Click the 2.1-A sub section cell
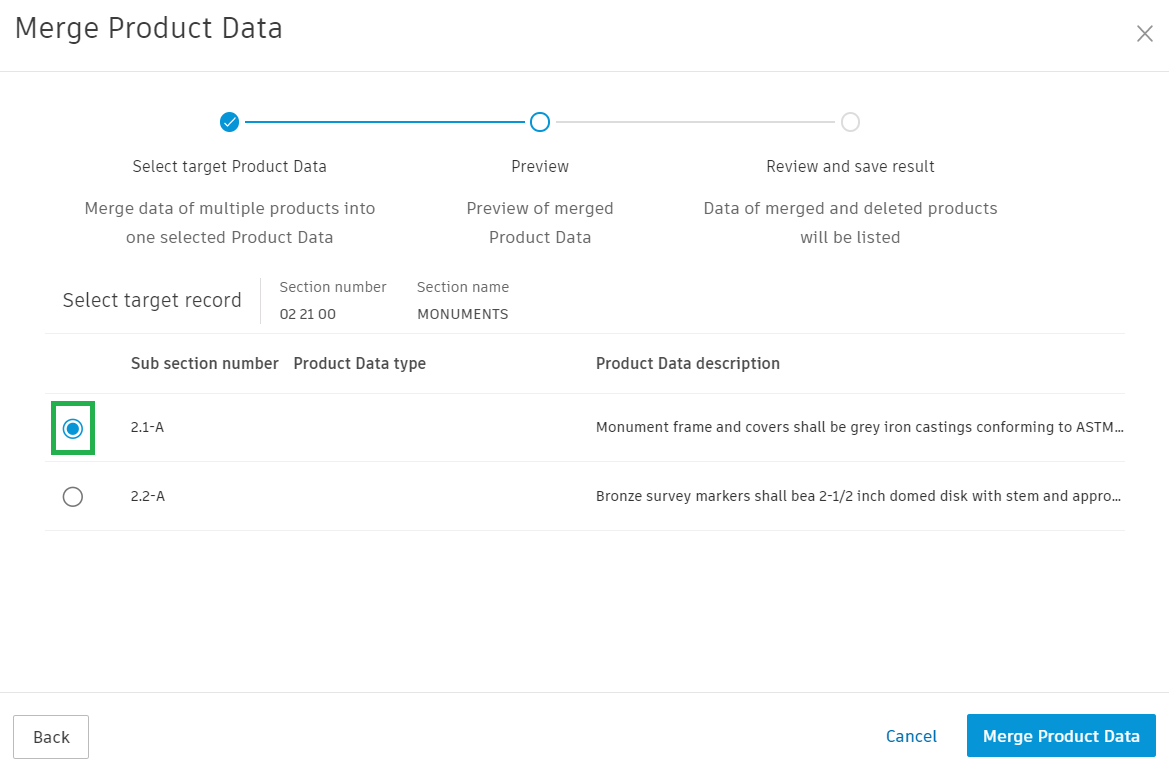Screen dimensions: 1169x767 coord(148,428)
